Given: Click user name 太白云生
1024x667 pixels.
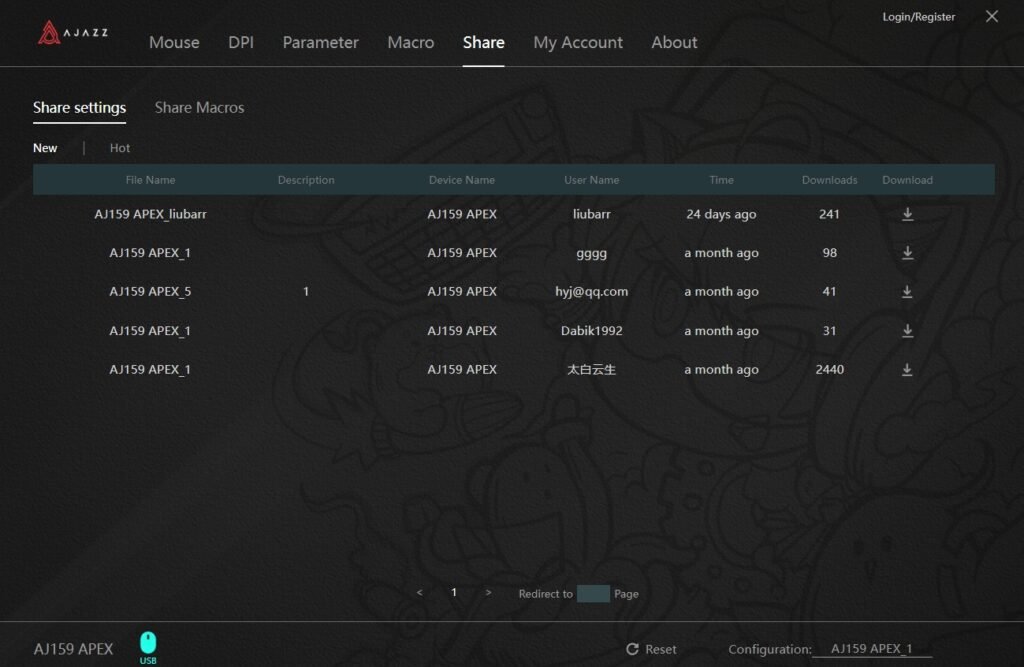Looking at the screenshot, I should 592,369.
